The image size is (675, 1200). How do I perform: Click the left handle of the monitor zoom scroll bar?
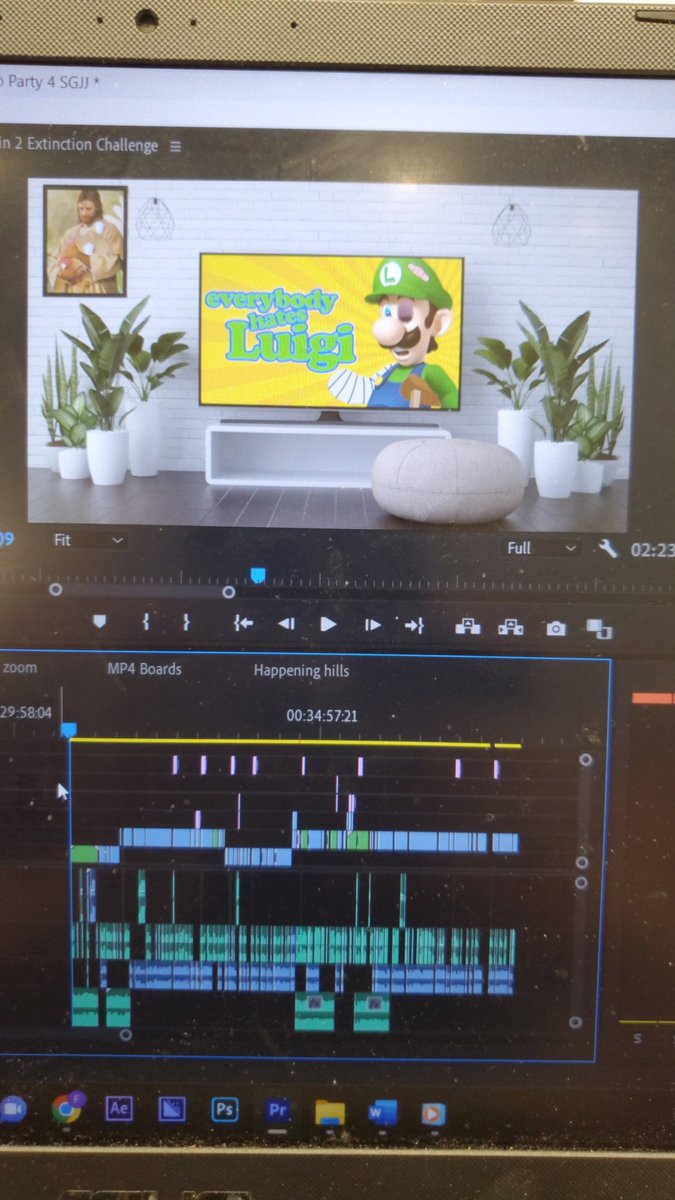coord(55,590)
